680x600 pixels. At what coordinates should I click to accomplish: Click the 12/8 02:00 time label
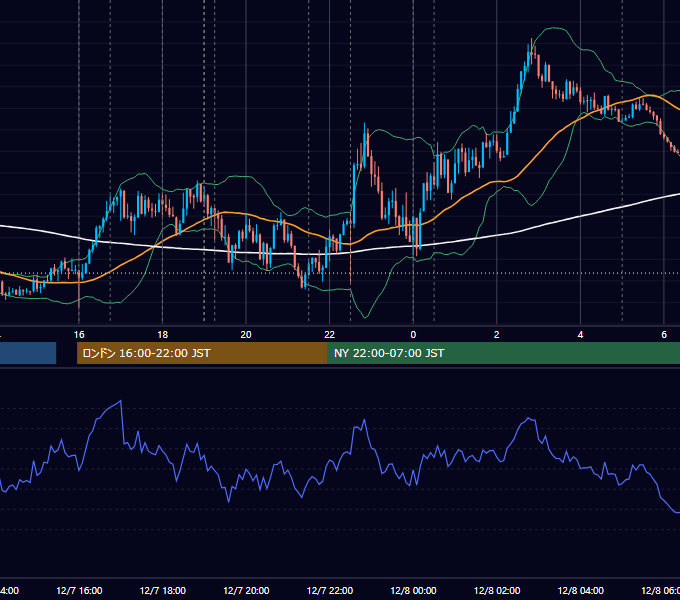(497, 590)
